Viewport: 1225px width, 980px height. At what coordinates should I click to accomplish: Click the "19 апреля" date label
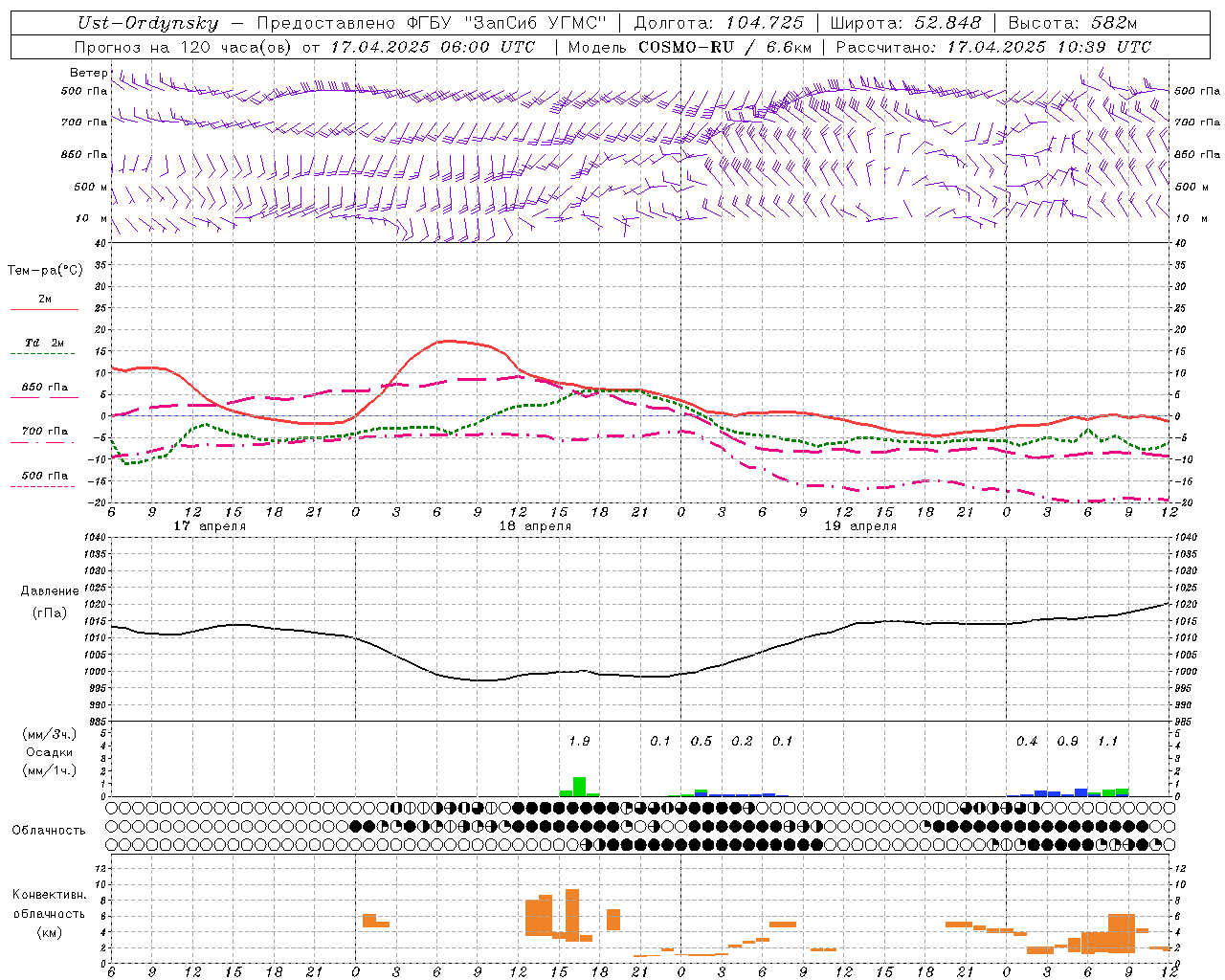click(860, 526)
